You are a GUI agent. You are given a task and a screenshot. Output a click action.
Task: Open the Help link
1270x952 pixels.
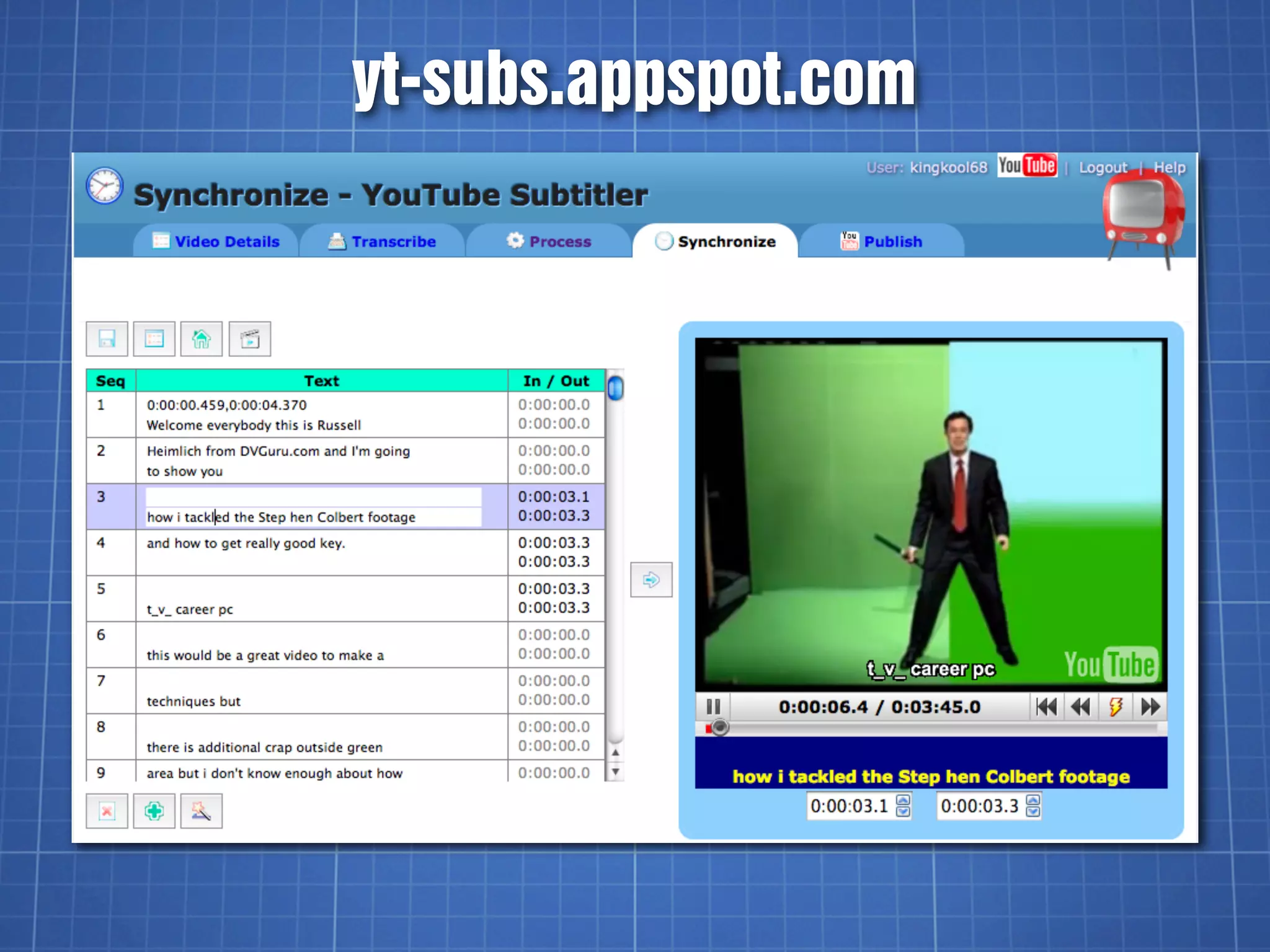pos(1170,167)
